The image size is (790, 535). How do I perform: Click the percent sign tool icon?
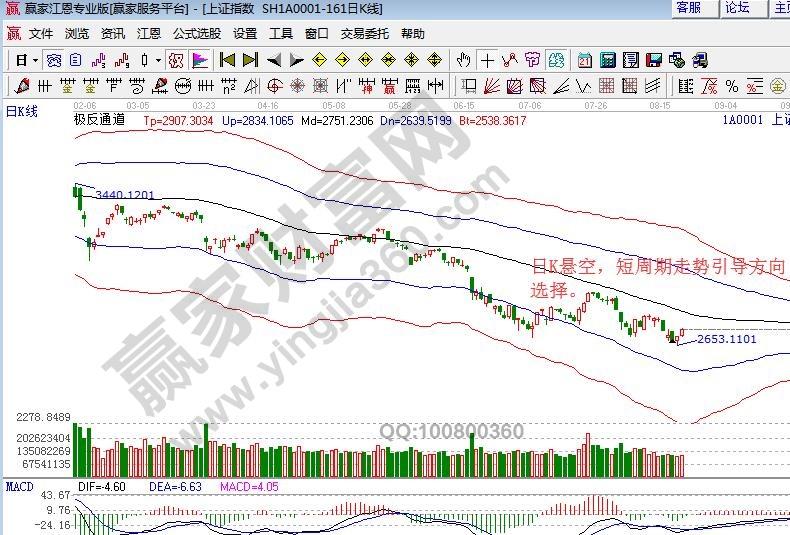click(731, 85)
